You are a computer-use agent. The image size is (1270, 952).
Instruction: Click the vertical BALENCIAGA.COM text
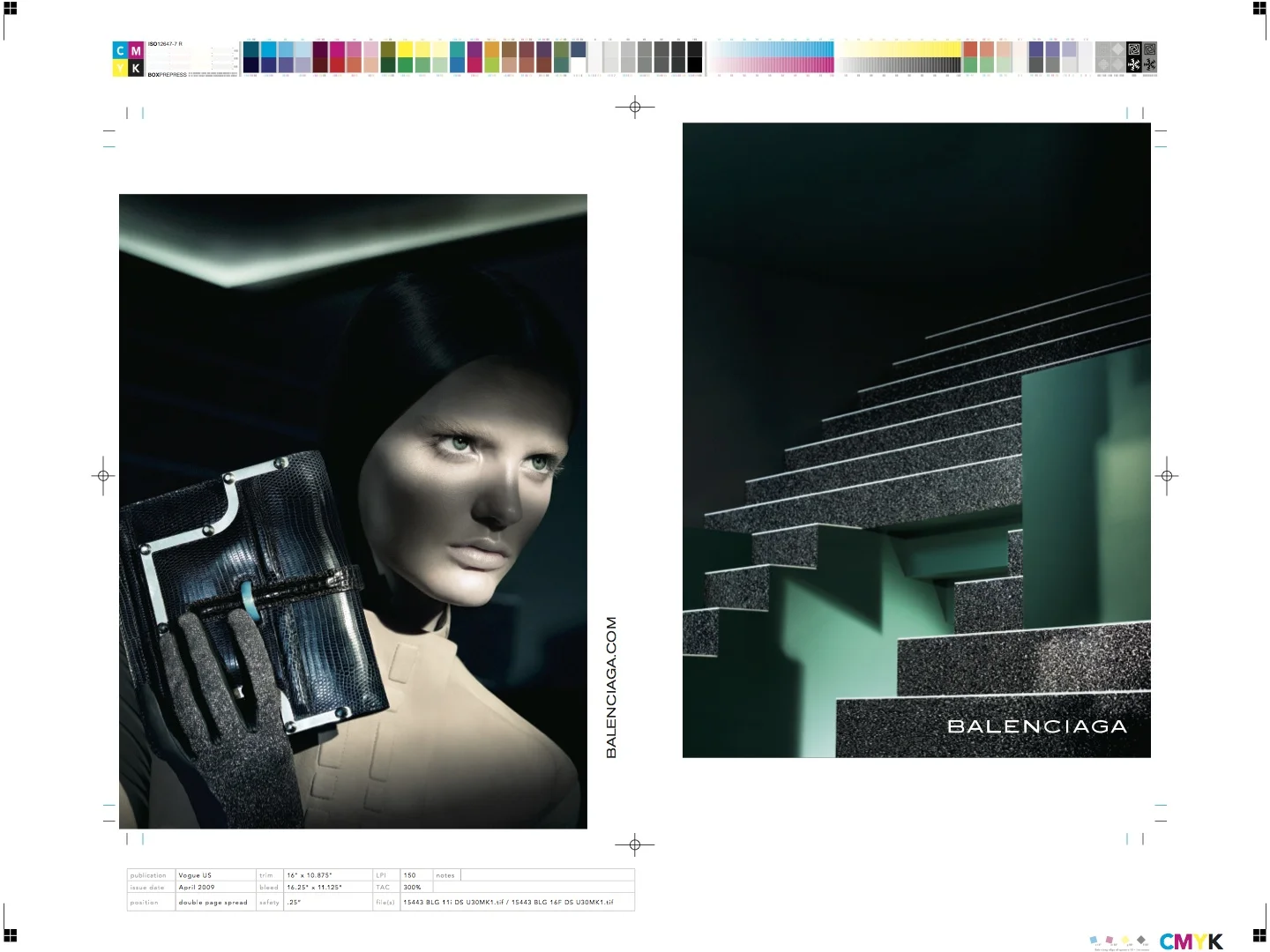(611, 688)
